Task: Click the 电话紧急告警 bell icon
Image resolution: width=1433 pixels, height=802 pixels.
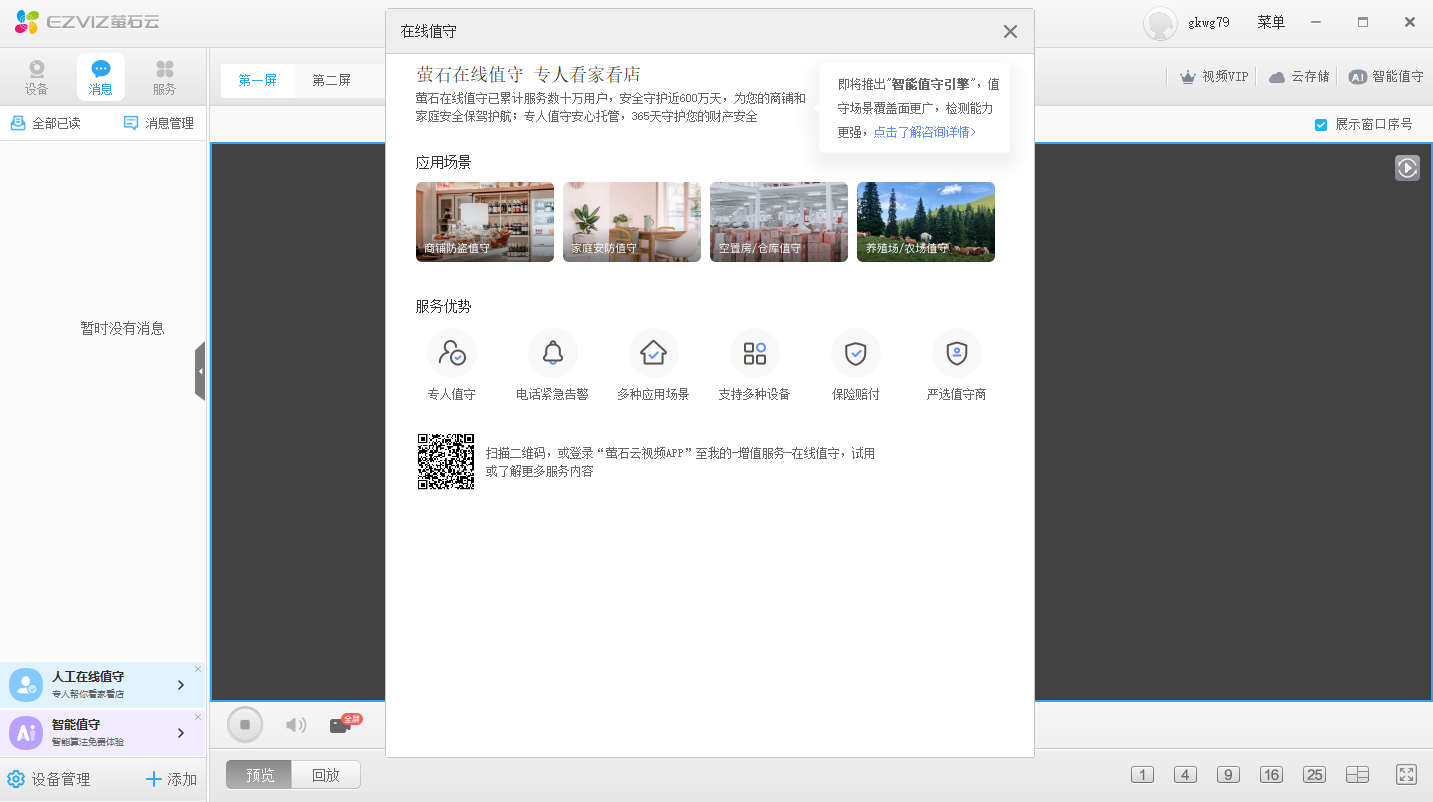Action: click(x=553, y=353)
